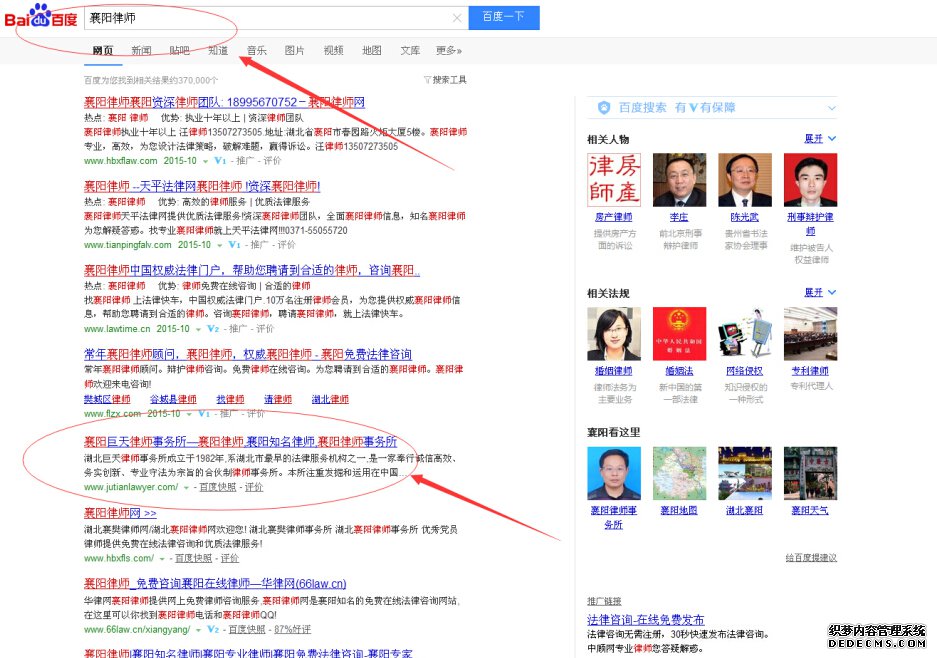
Task: Expand 相关人物 with 展开 link
Action: [x=820, y=139]
